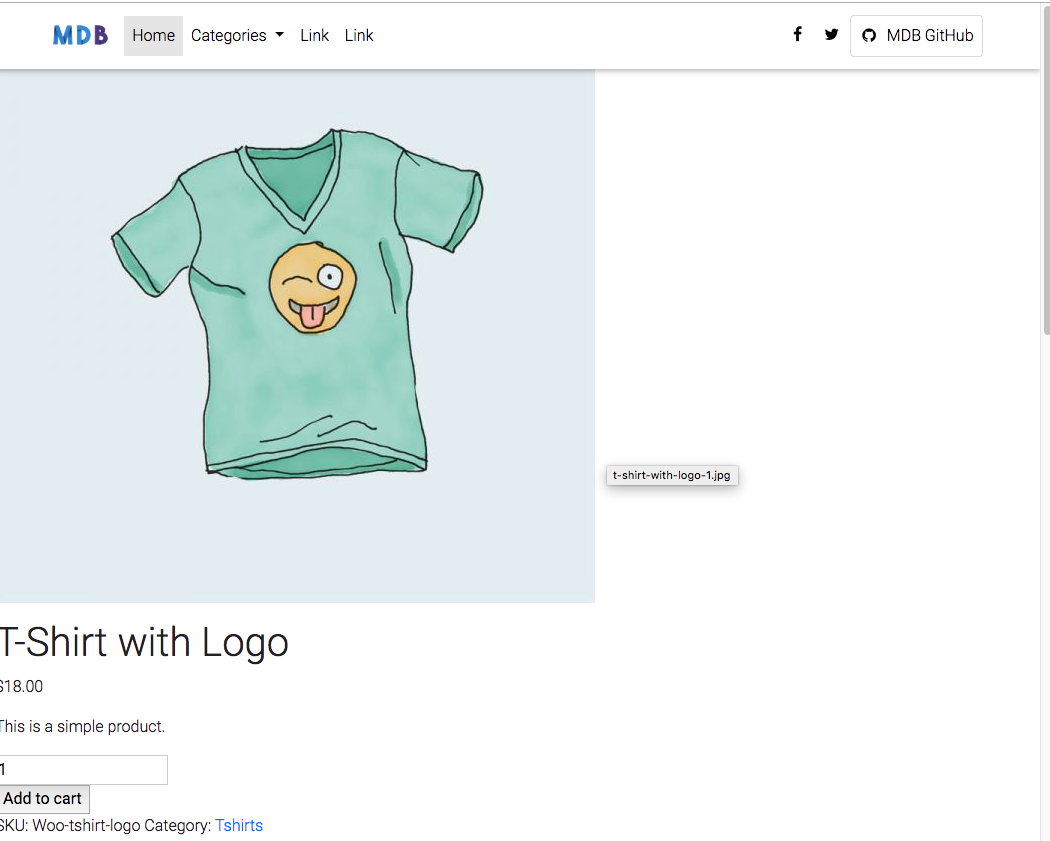The image size is (1050, 841).
Task: Open the Facebook icon link
Action: [x=797, y=34]
